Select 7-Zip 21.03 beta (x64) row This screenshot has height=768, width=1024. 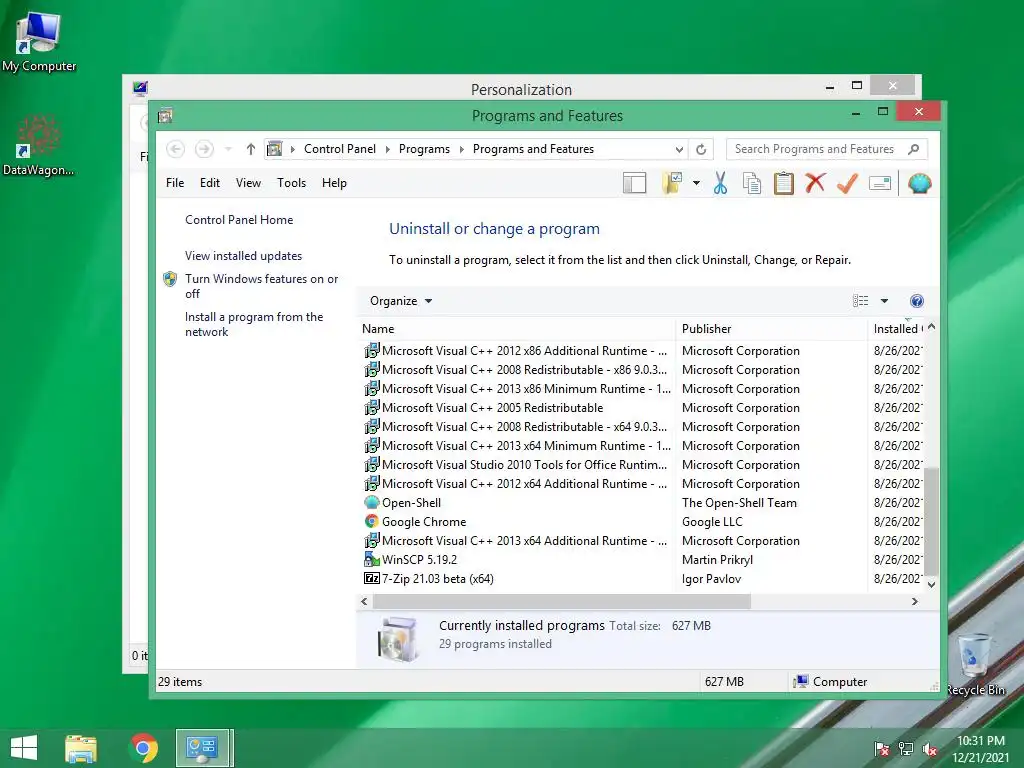[x=643, y=579]
